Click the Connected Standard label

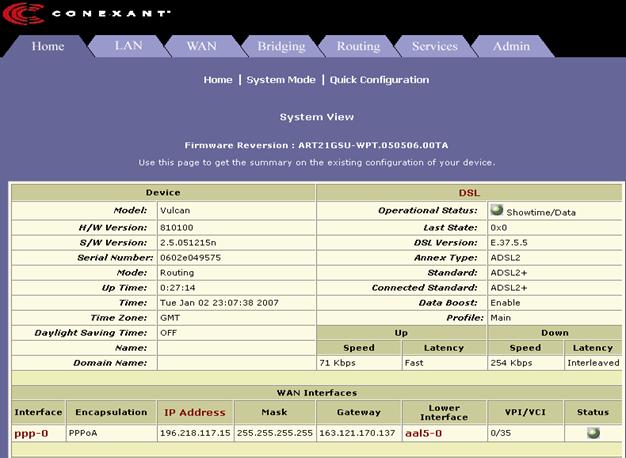pos(424,288)
